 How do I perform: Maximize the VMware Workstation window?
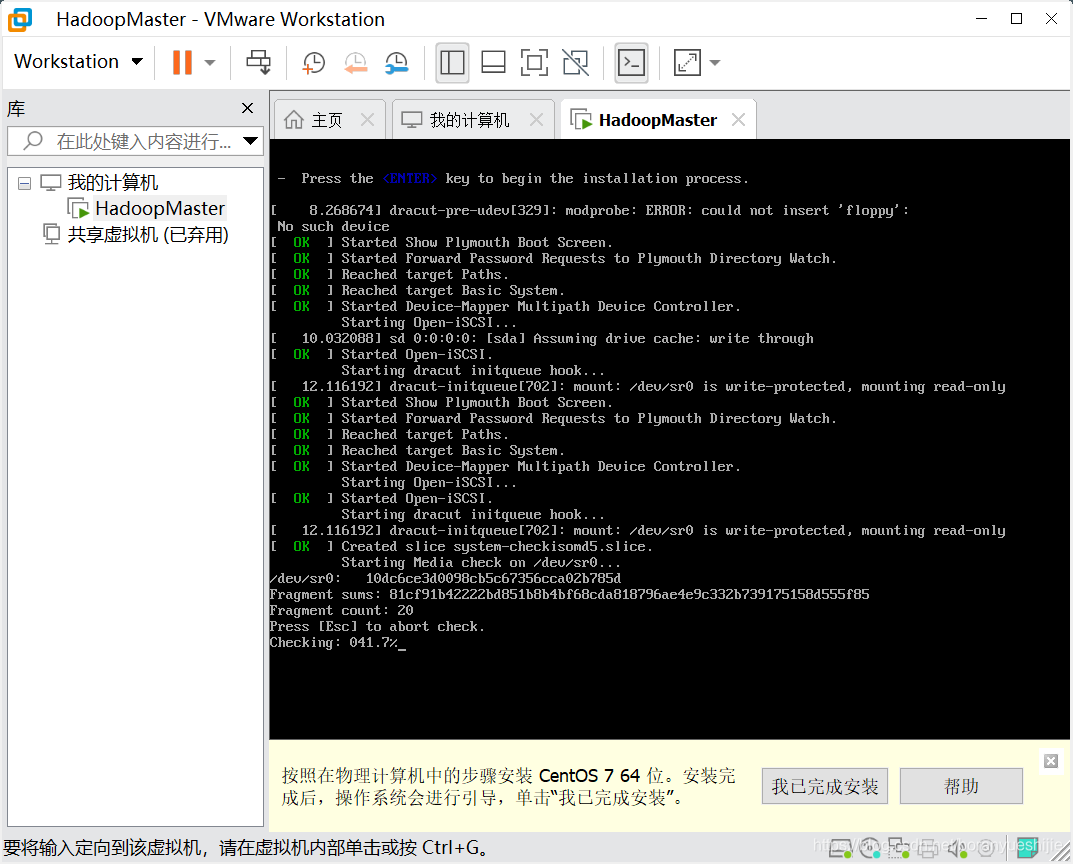coord(1016,19)
